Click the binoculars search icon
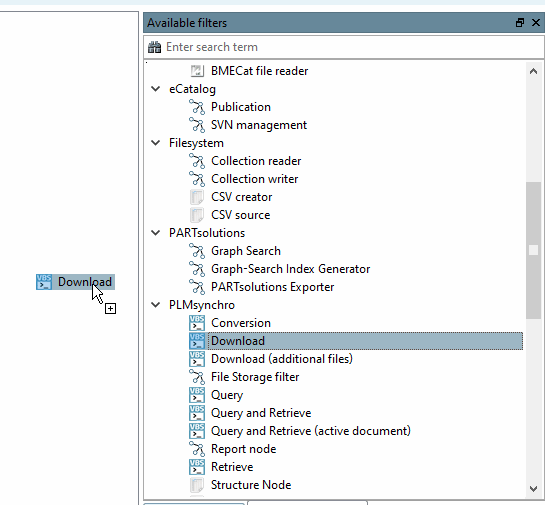This screenshot has width=545, height=505. pos(155,47)
